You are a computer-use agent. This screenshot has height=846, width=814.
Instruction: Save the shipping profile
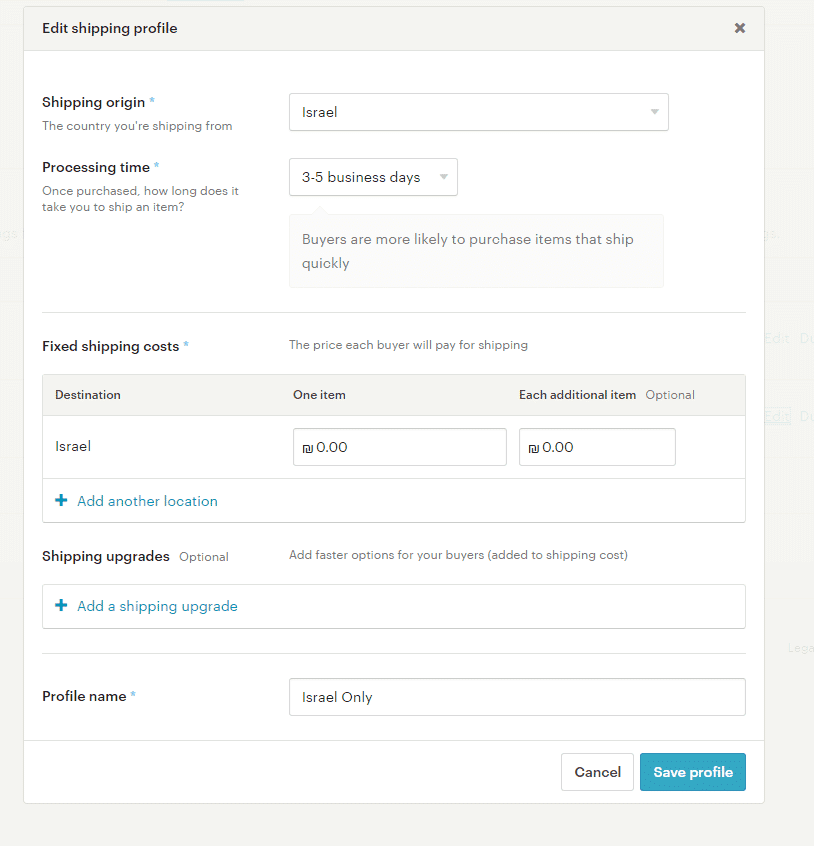[692, 772]
